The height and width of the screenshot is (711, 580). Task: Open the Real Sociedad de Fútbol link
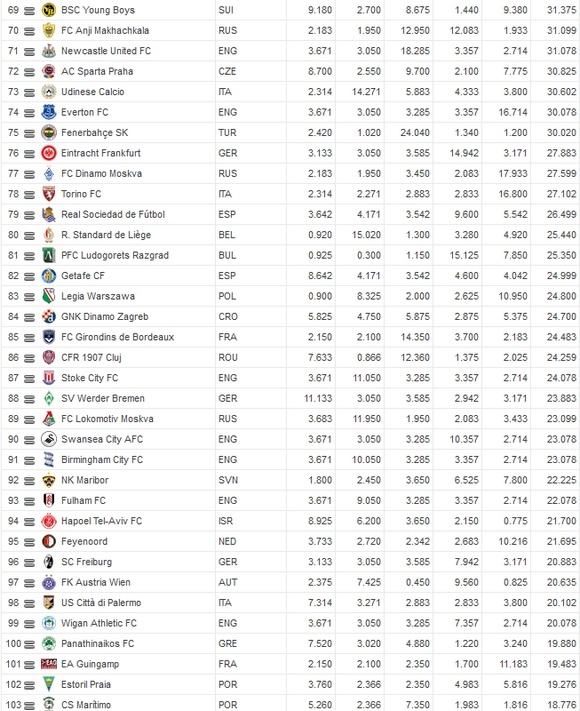click(x=113, y=214)
